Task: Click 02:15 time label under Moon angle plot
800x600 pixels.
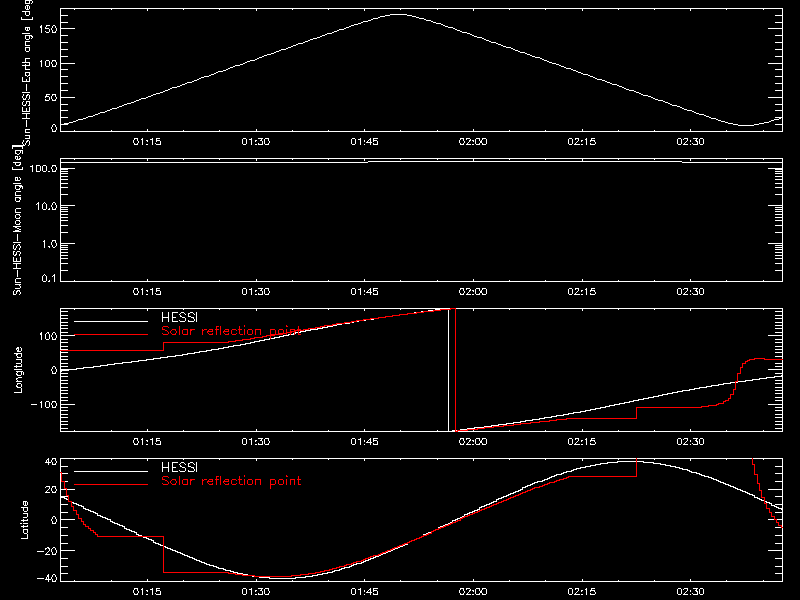Action: point(582,291)
